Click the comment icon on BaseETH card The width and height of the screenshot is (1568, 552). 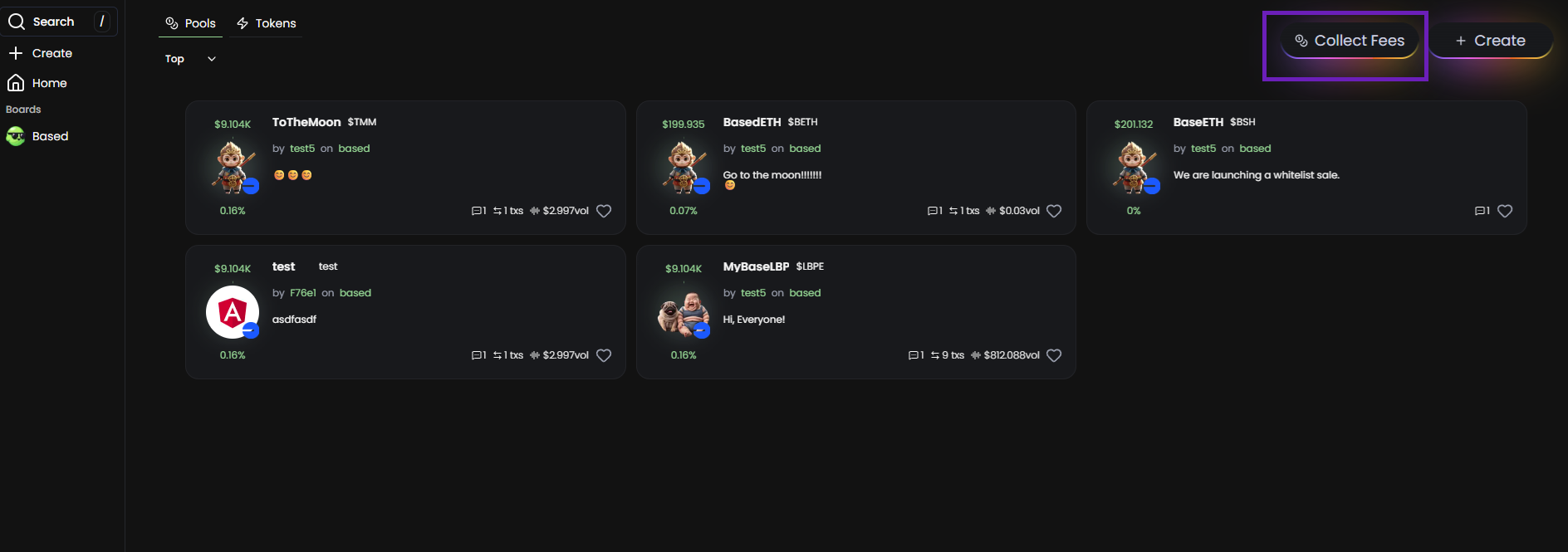point(1480,211)
